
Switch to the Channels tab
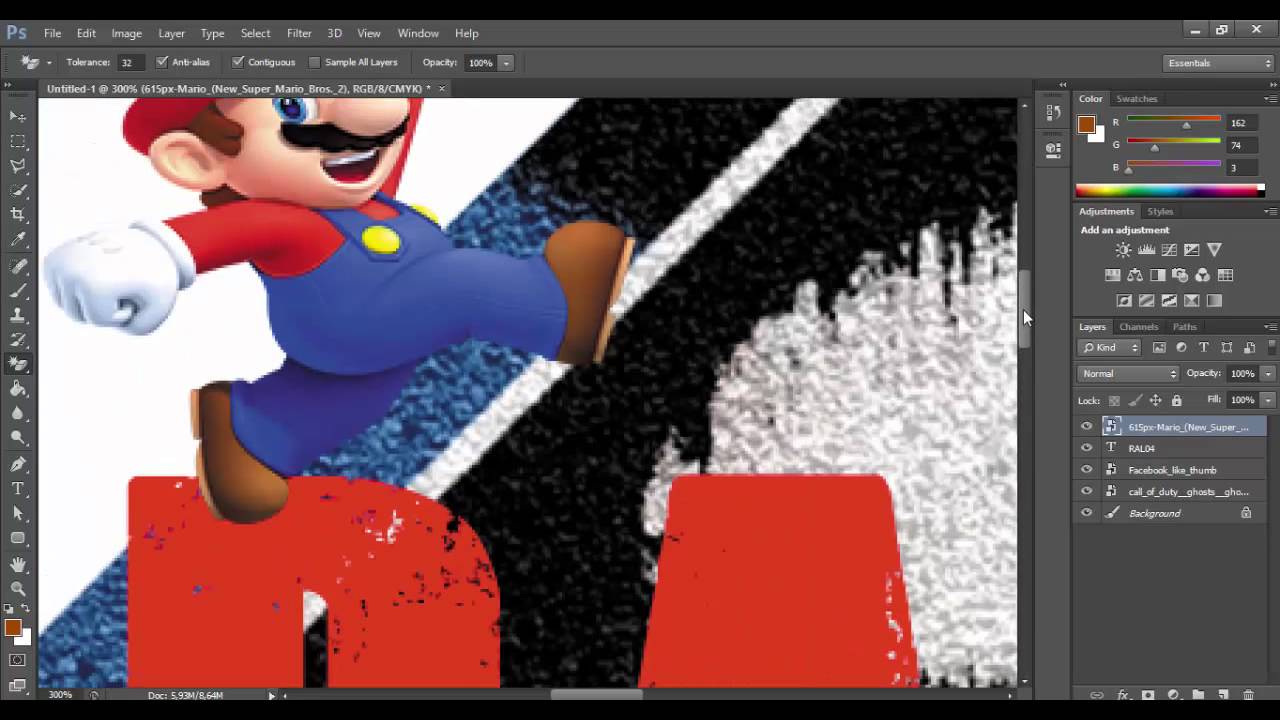(1138, 327)
